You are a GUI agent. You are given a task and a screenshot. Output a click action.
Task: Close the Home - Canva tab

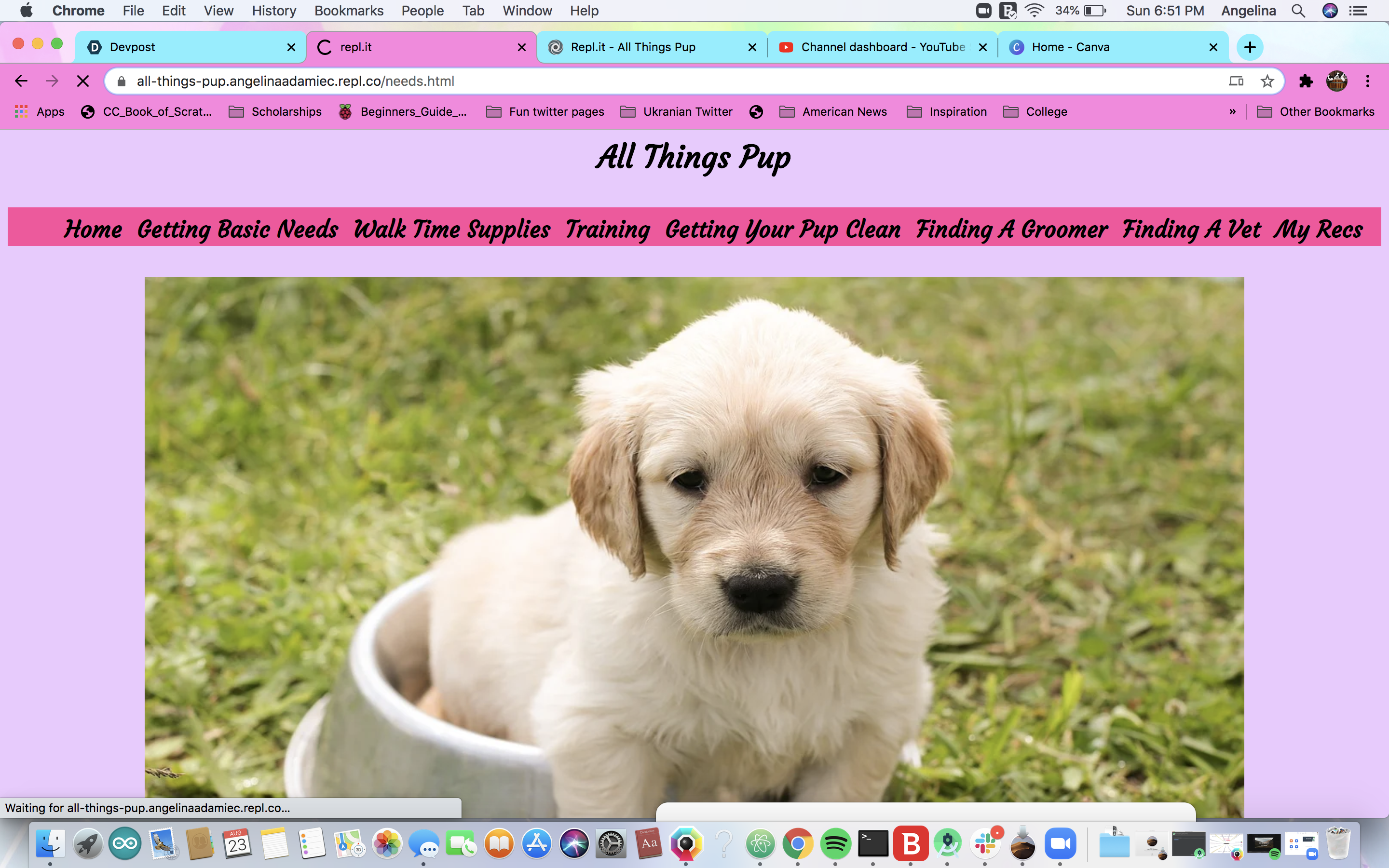1213,47
